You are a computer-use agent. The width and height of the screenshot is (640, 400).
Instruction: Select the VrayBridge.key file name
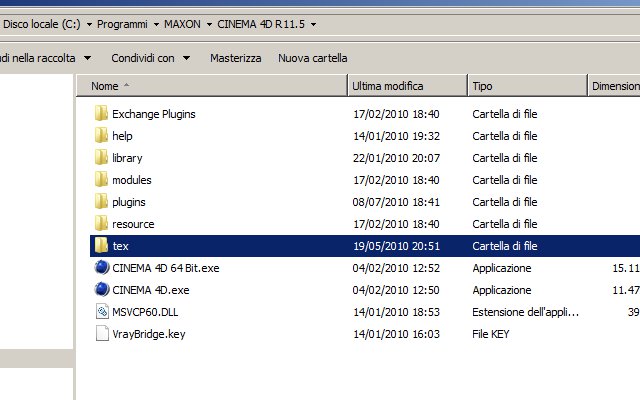coord(149,334)
